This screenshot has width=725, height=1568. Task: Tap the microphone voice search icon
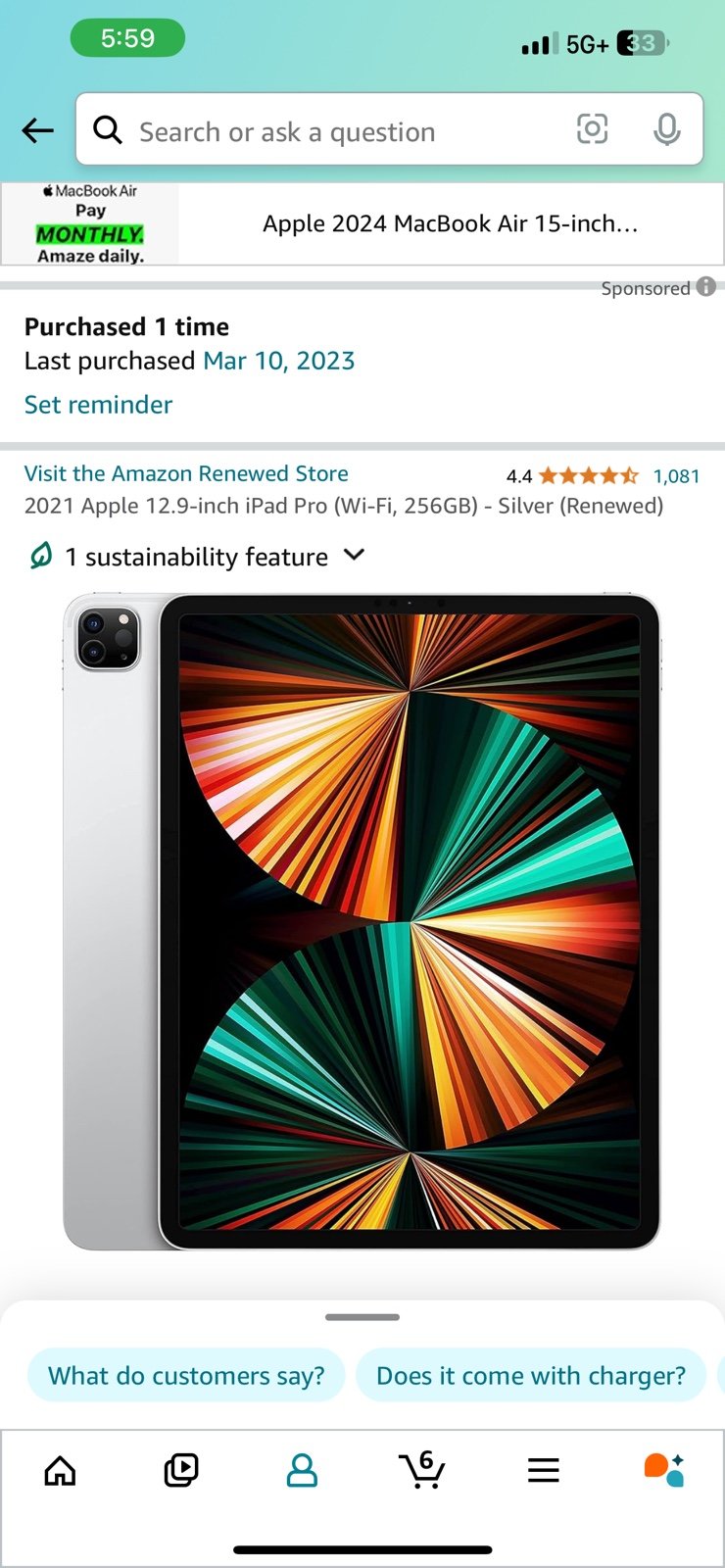pos(667,129)
